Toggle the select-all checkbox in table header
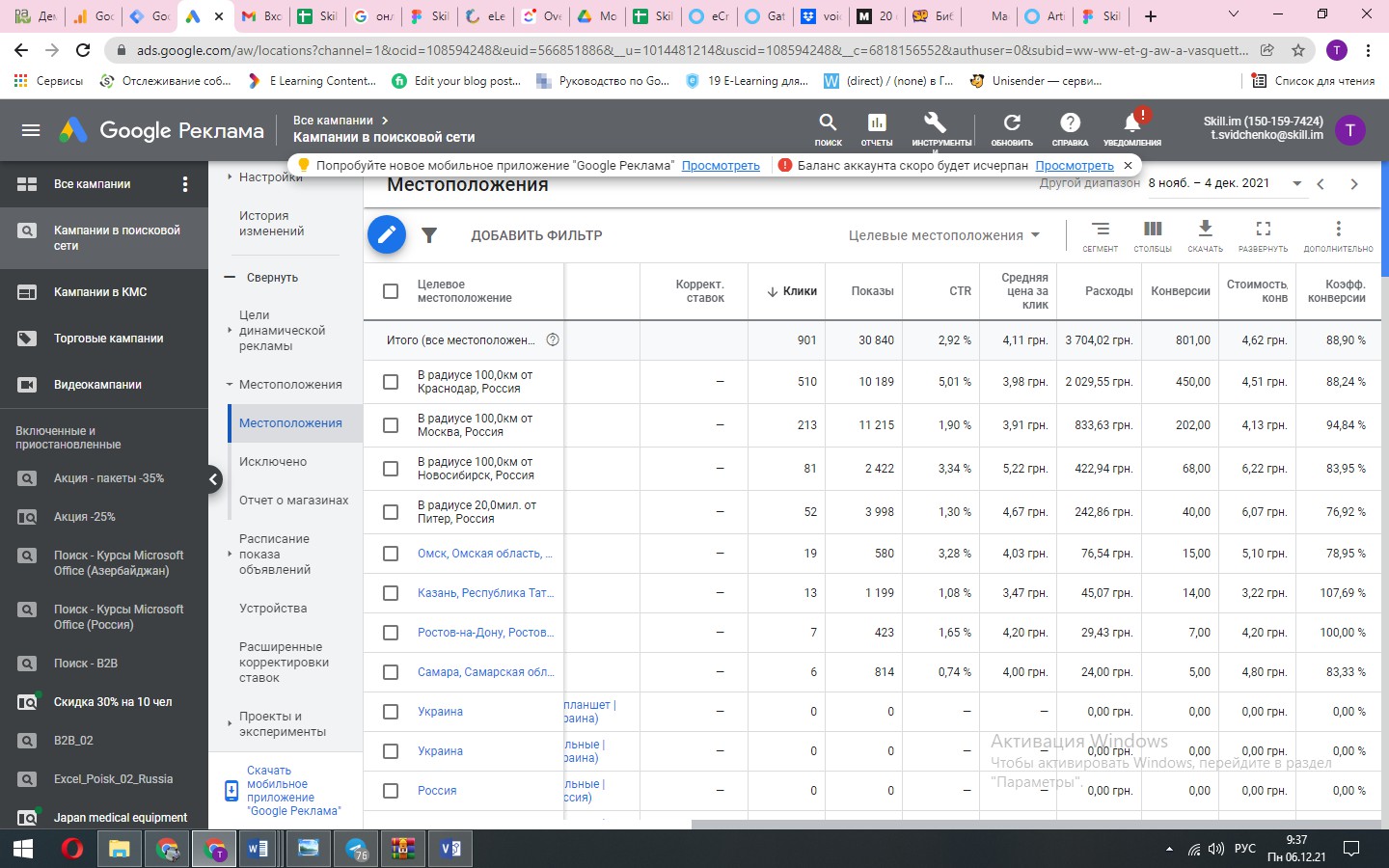The height and width of the screenshot is (868, 1389). [x=391, y=291]
